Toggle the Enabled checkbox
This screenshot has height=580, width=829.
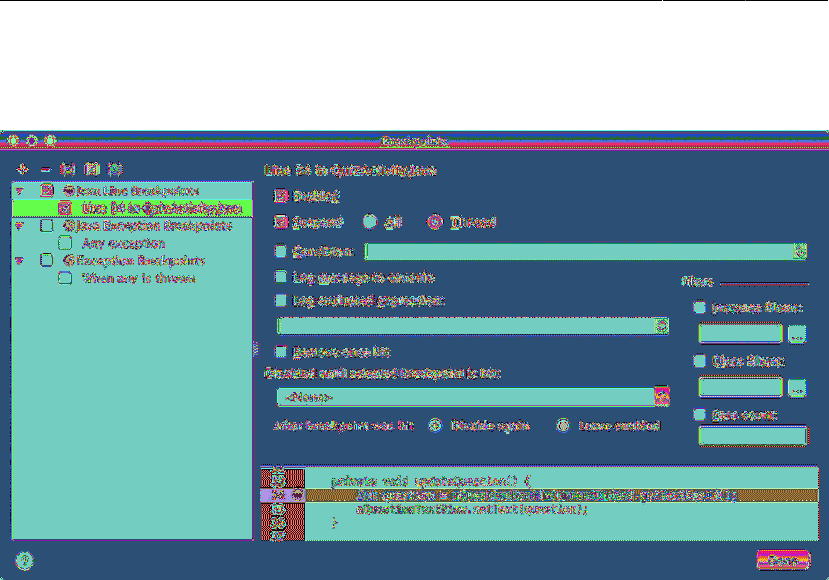(280, 196)
